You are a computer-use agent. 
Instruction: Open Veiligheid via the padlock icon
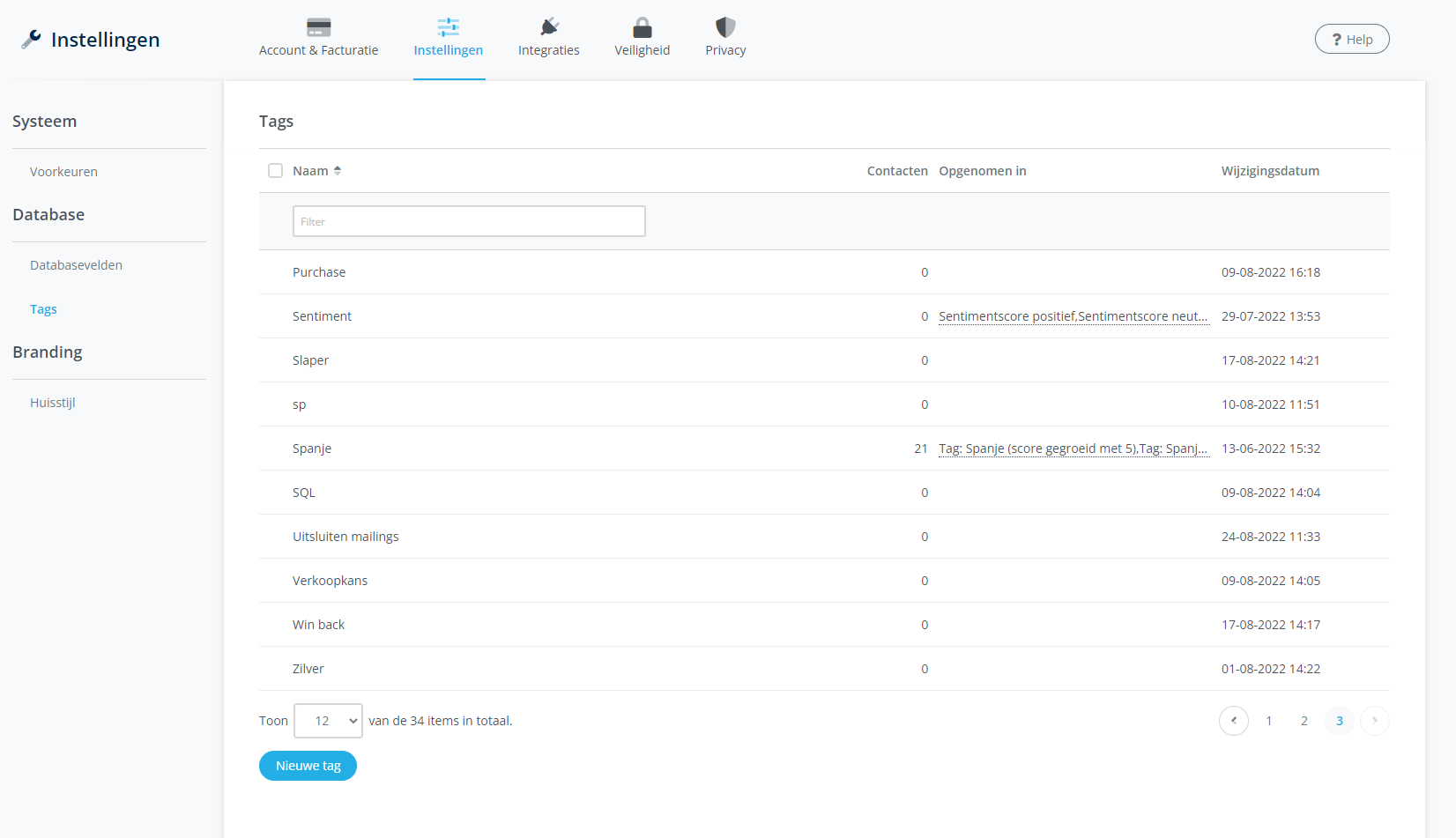coord(643,27)
